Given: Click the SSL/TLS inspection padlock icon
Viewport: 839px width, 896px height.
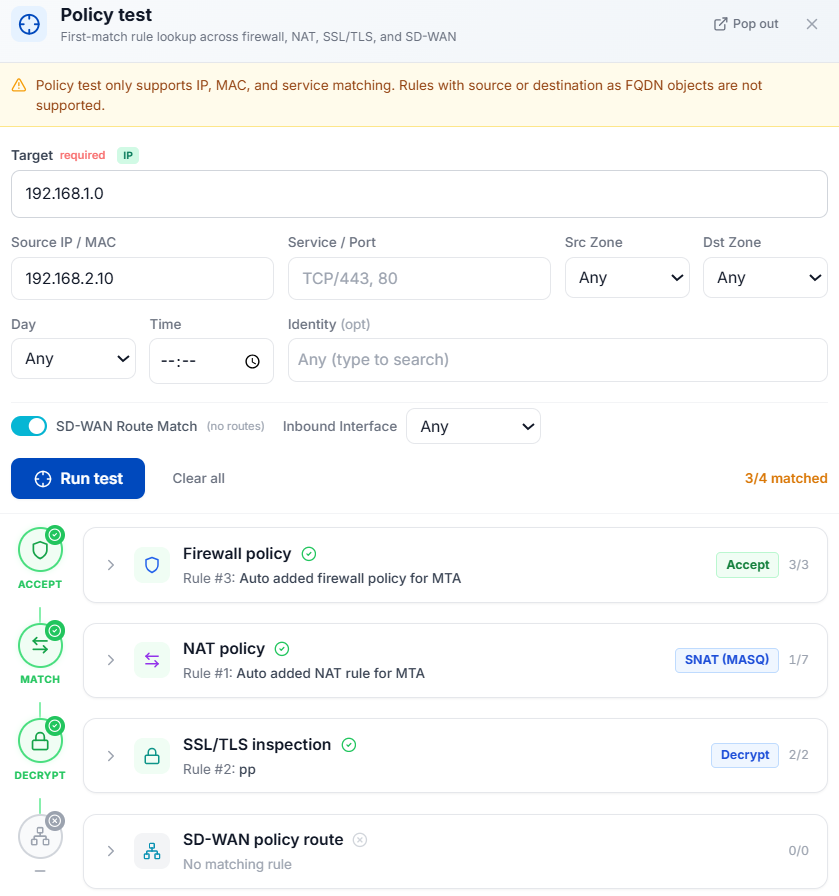Looking at the screenshot, I should (152, 756).
